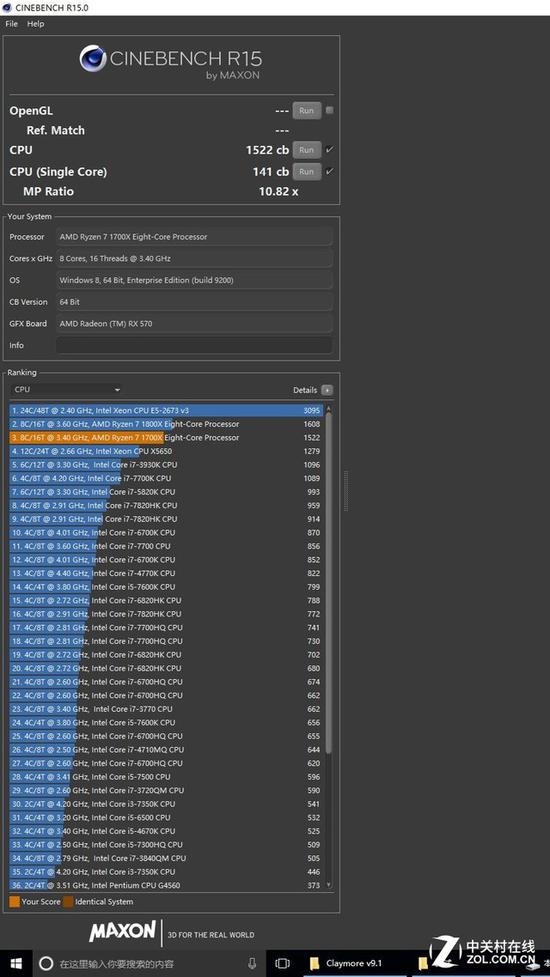Image resolution: width=550 pixels, height=977 pixels.
Task: Select the Core i7-3770 ranking row
Action: point(166,709)
